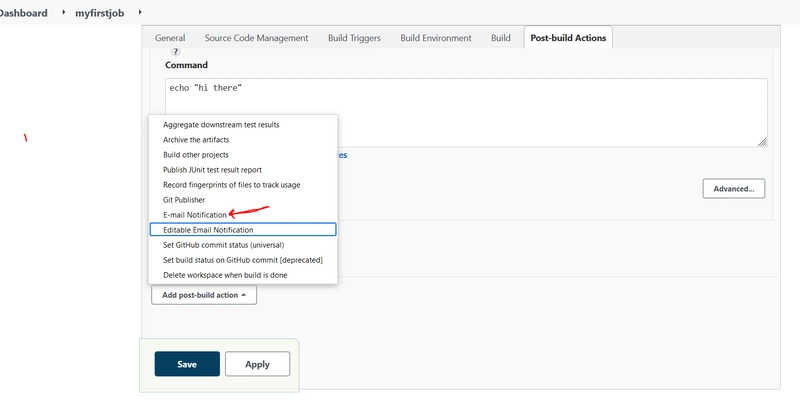Go to Build Environment tab

(x=436, y=38)
